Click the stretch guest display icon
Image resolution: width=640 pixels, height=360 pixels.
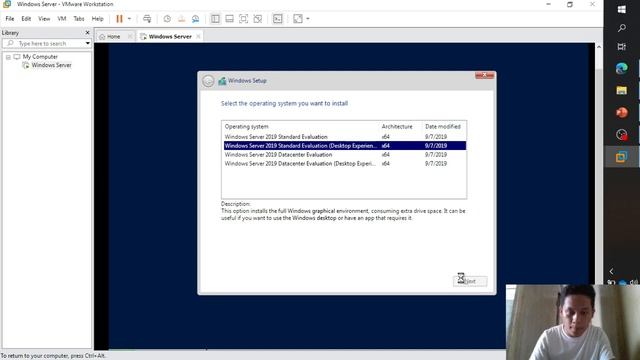298,19
